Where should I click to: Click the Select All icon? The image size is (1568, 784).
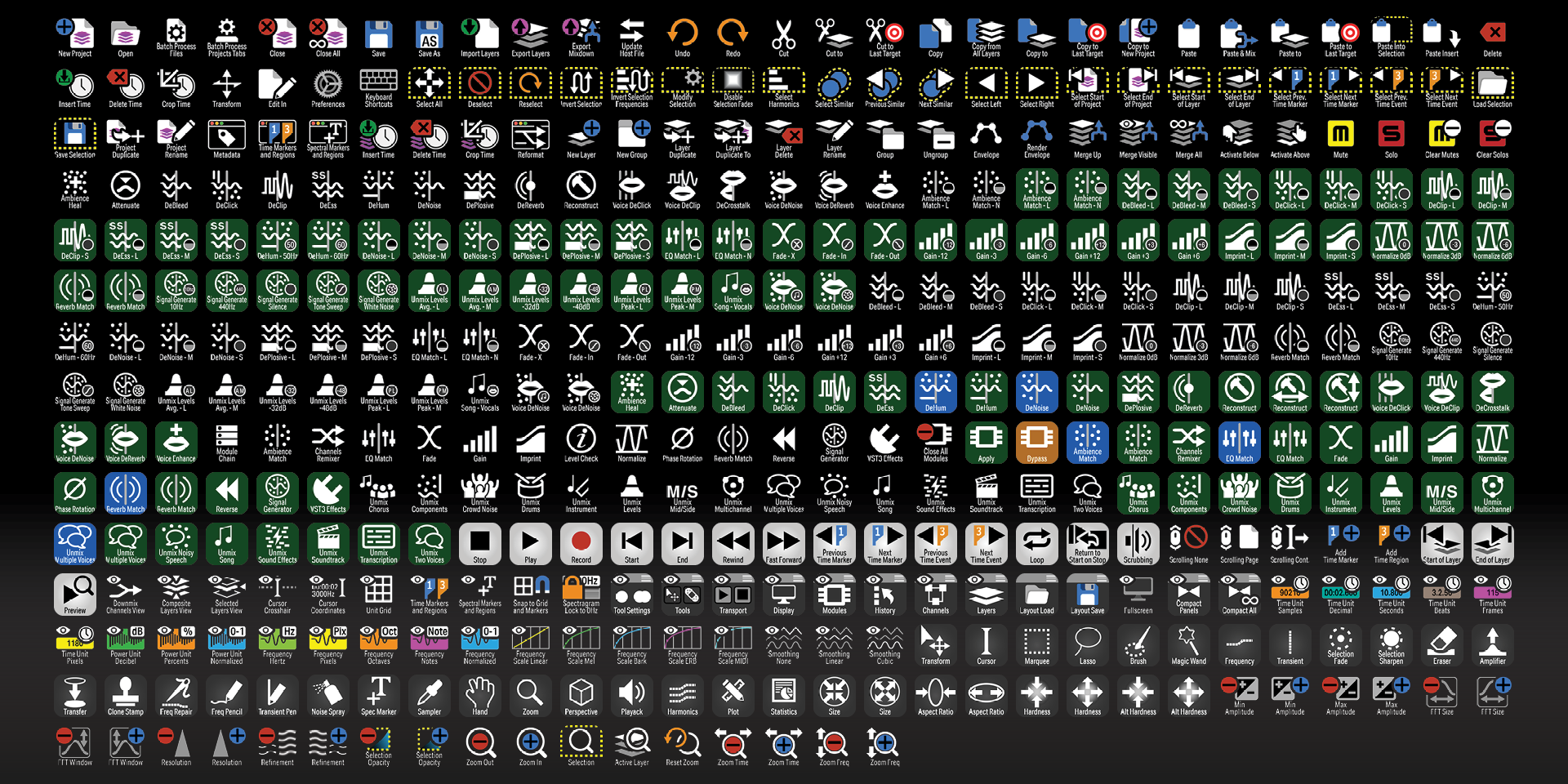(429, 88)
